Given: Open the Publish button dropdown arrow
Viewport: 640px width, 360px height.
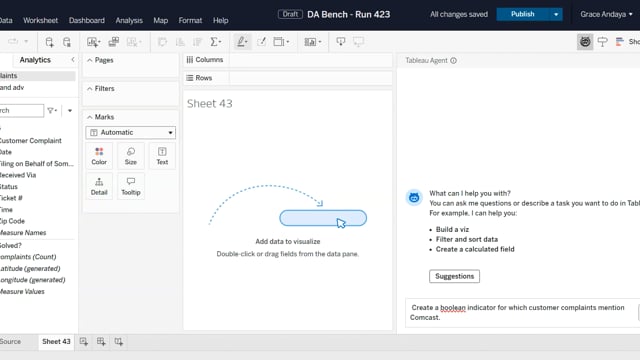Looking at the screenshot, I should pyautogui.click(x=556, y=14).
